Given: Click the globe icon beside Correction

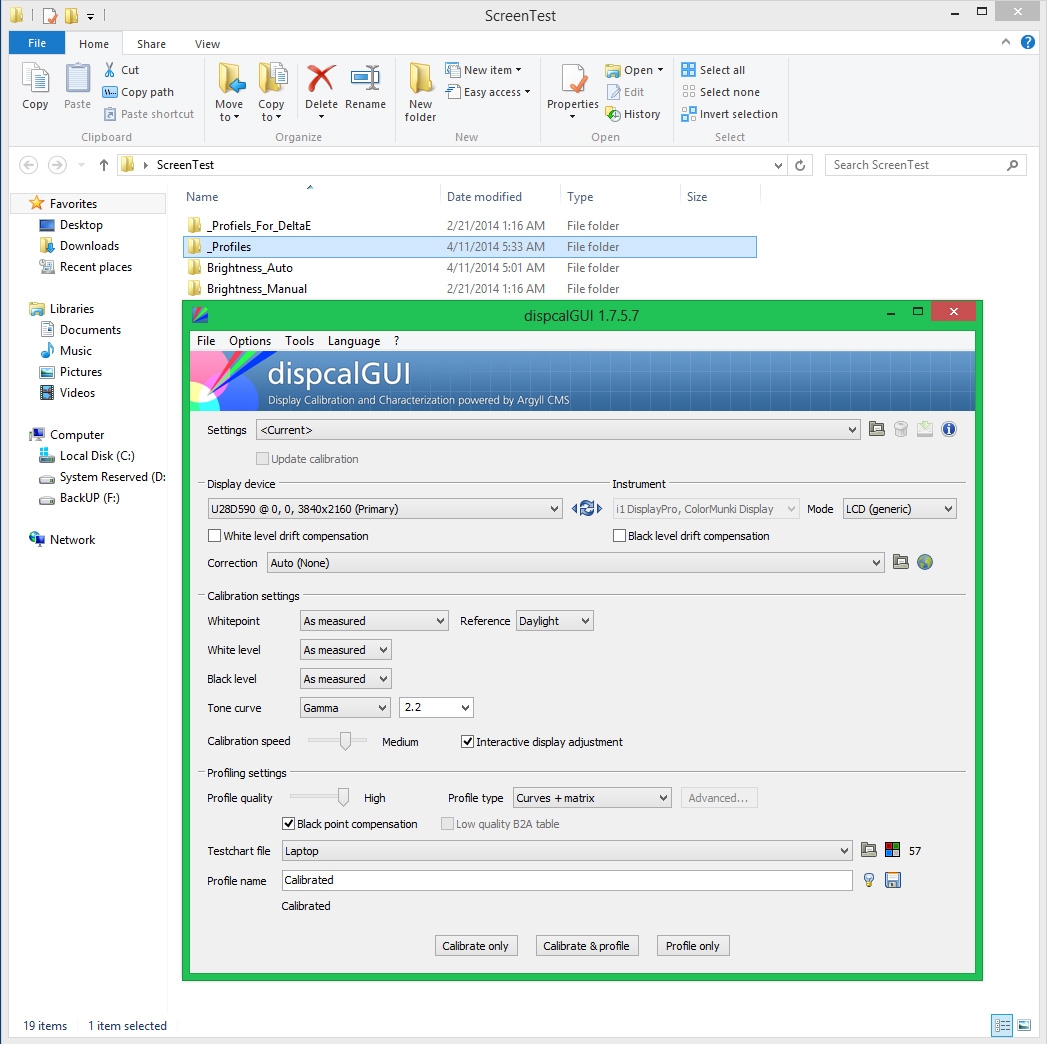Looking at the screenshot, I should [925, 562].
